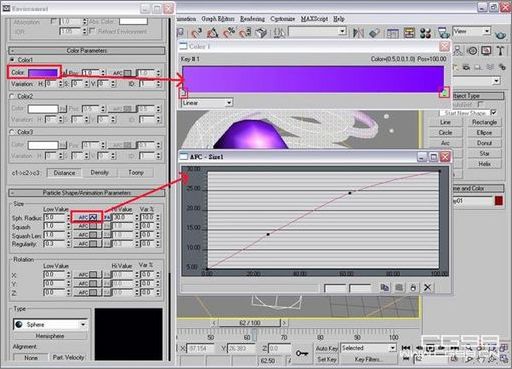
Task: Click the 3D Snaps toggle icon
Action: pyautogui.click(x=197, y=33)
